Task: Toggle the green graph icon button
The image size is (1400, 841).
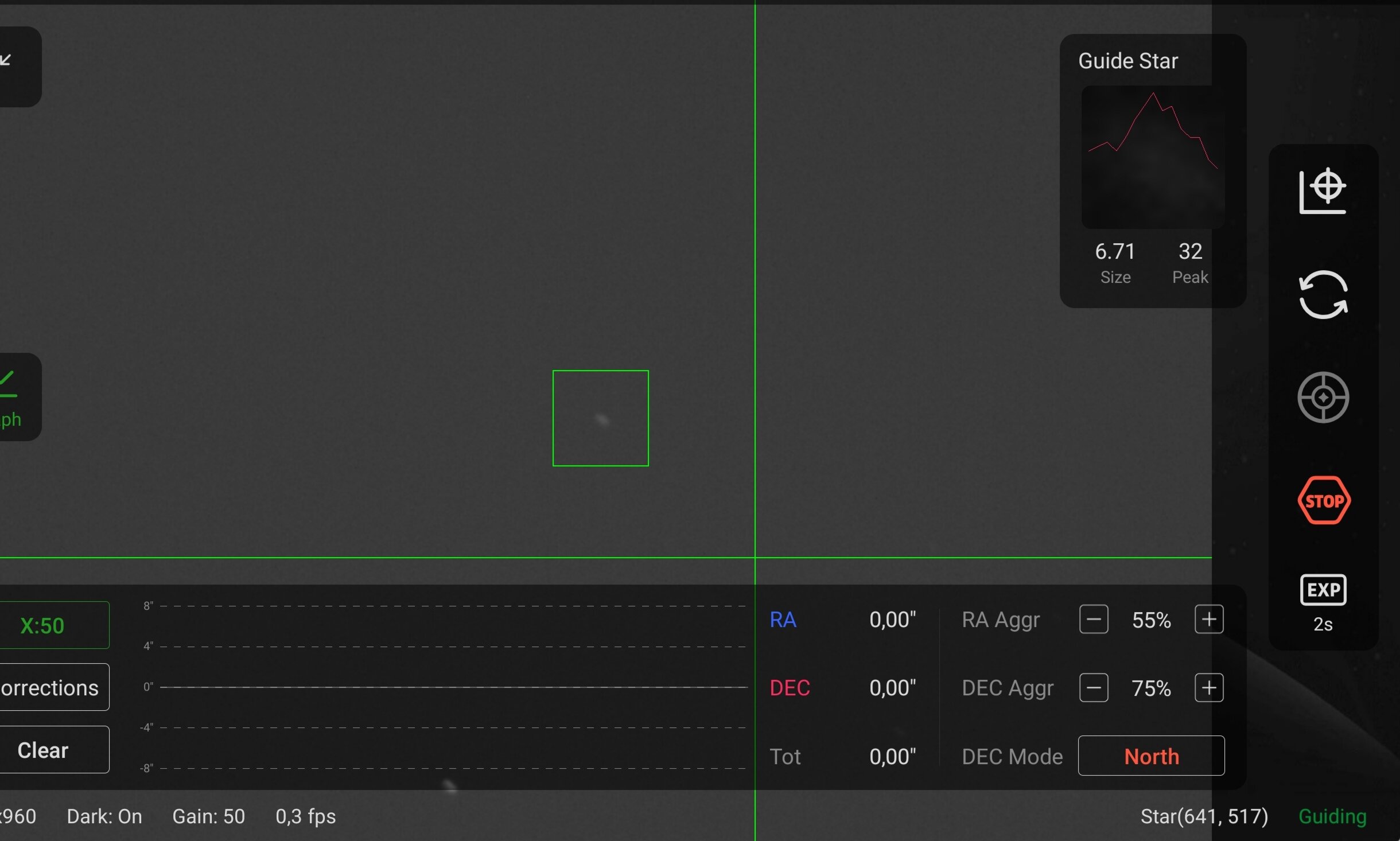Action: pyautogui.click(x=10, y=396)
